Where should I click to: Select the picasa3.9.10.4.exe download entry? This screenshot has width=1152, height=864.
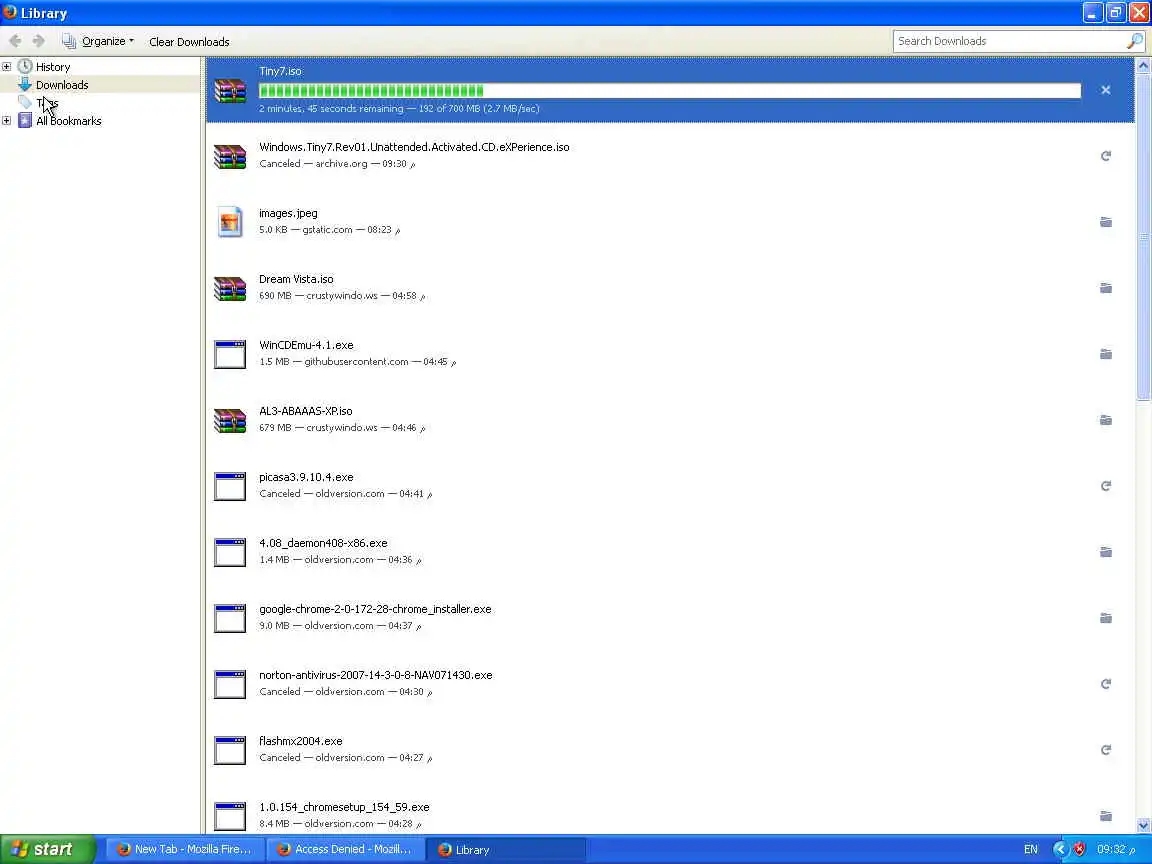point(670,486)
